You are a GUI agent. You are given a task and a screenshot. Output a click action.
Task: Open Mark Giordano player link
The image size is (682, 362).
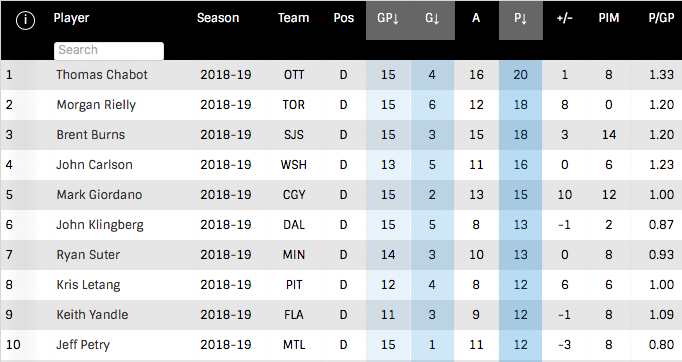click(x=99, y=195)
